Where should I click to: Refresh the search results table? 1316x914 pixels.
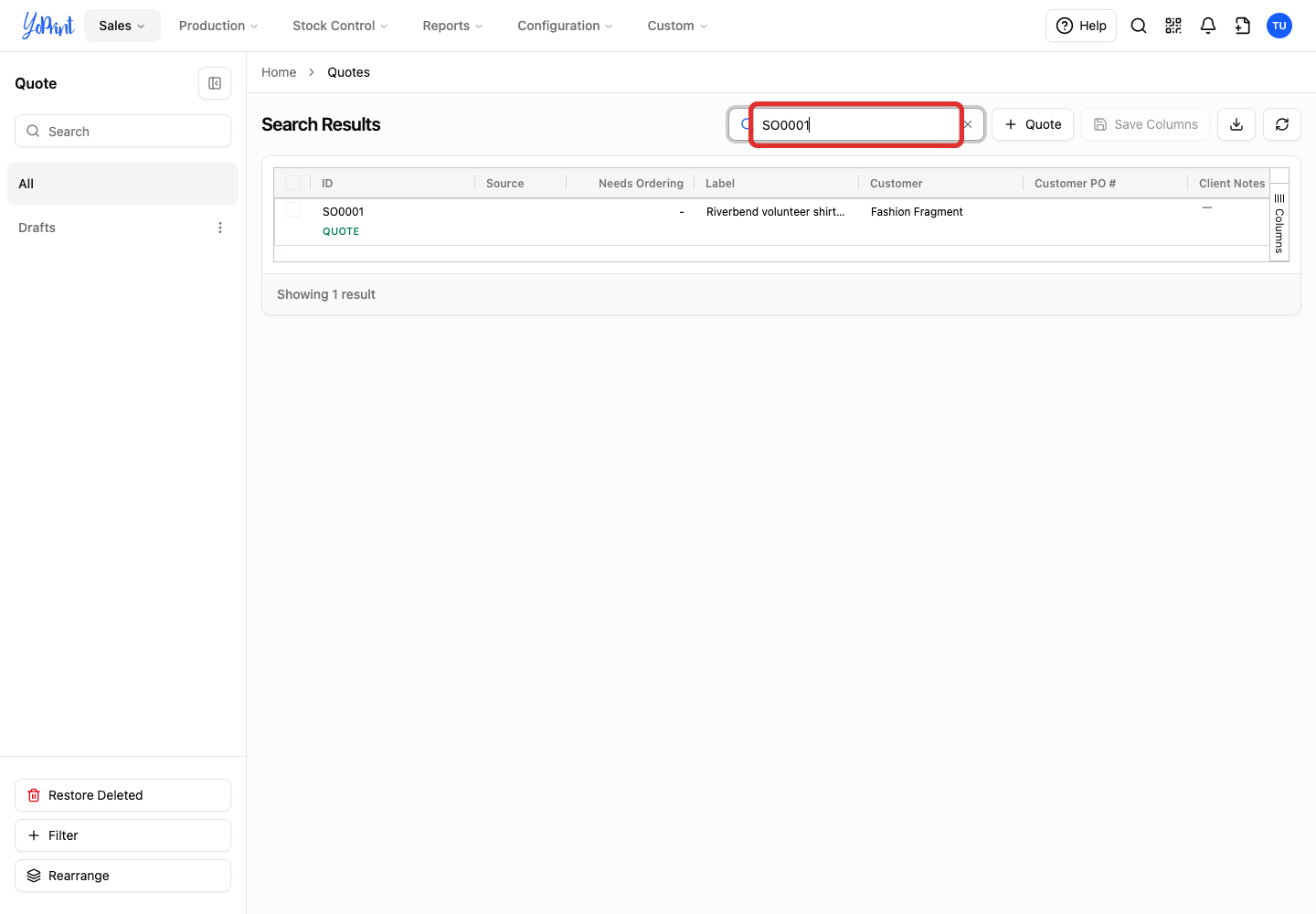[x=1282, y=124]
